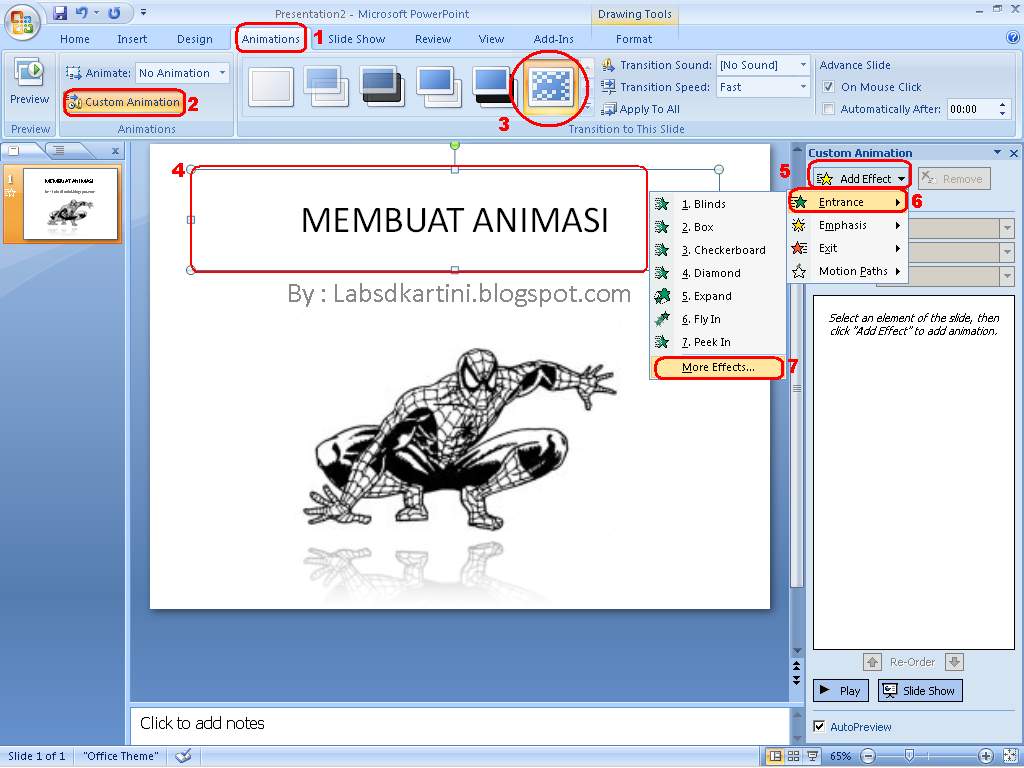This screenshot has width=1024, height=768.
Task: Zoom out with minus button
Action: (868, 756)
